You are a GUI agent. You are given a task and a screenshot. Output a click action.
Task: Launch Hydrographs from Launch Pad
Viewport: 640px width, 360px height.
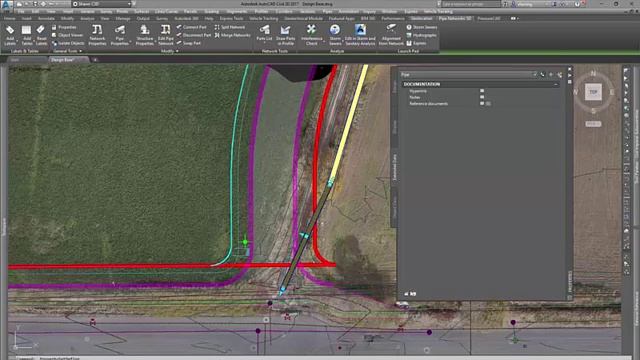click(x=422, y=35)
